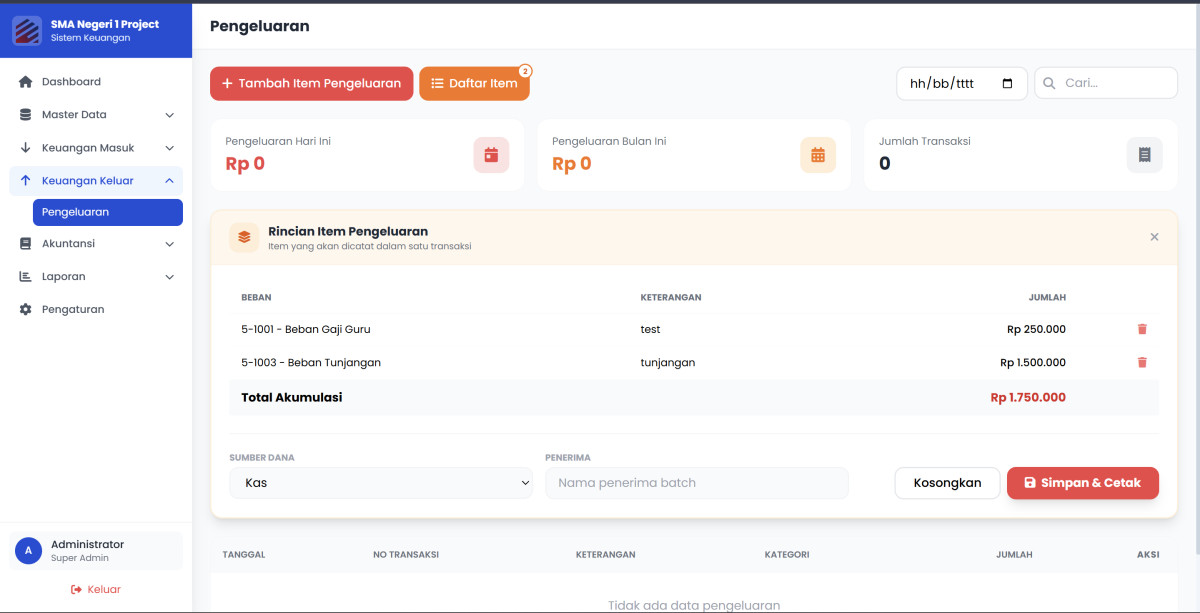Open the Daftar Item list button
The width and height of the screenshot is (1200, 613).
coord(474,84)
